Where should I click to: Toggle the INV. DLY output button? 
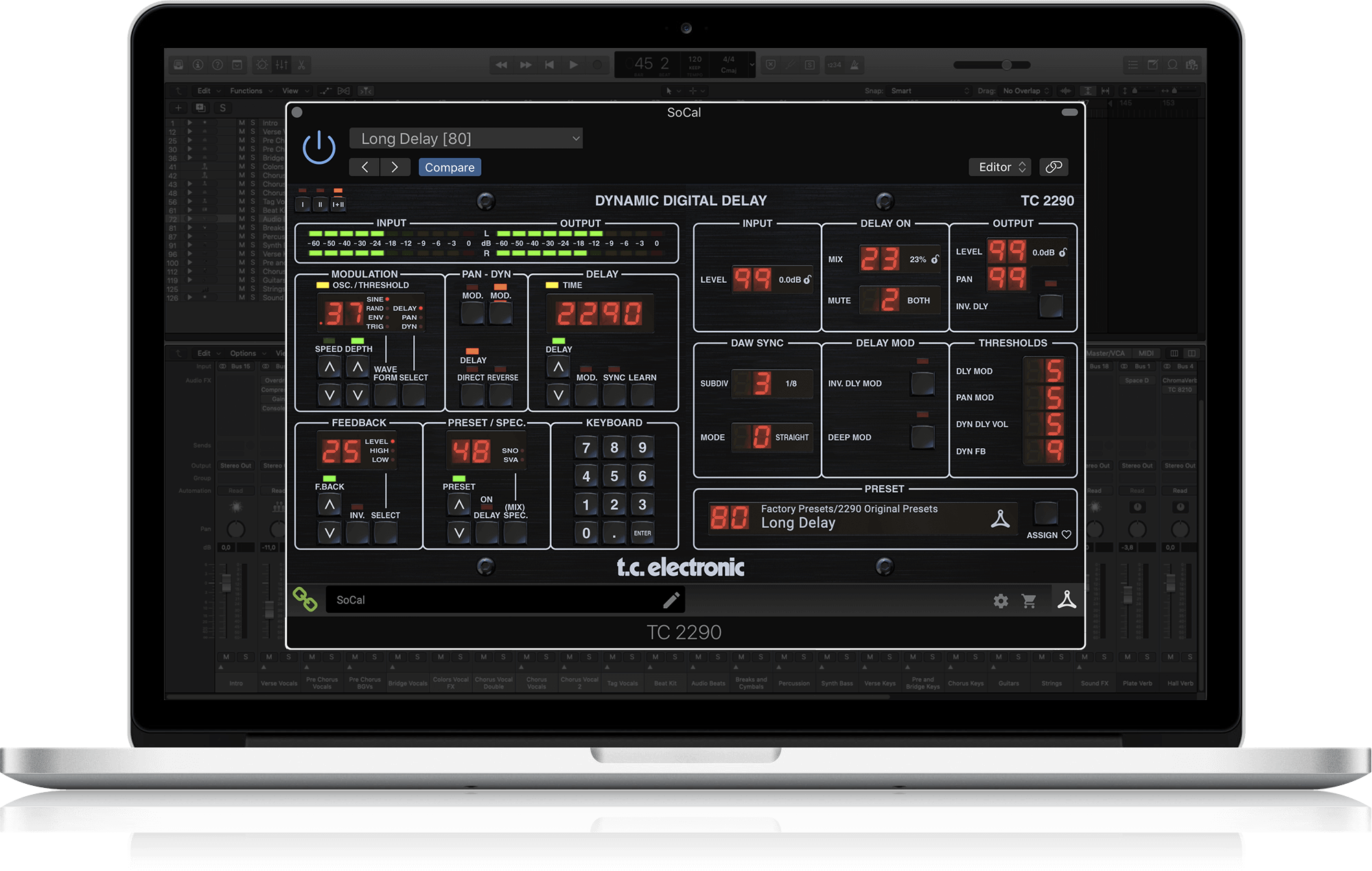(1050, 306)
